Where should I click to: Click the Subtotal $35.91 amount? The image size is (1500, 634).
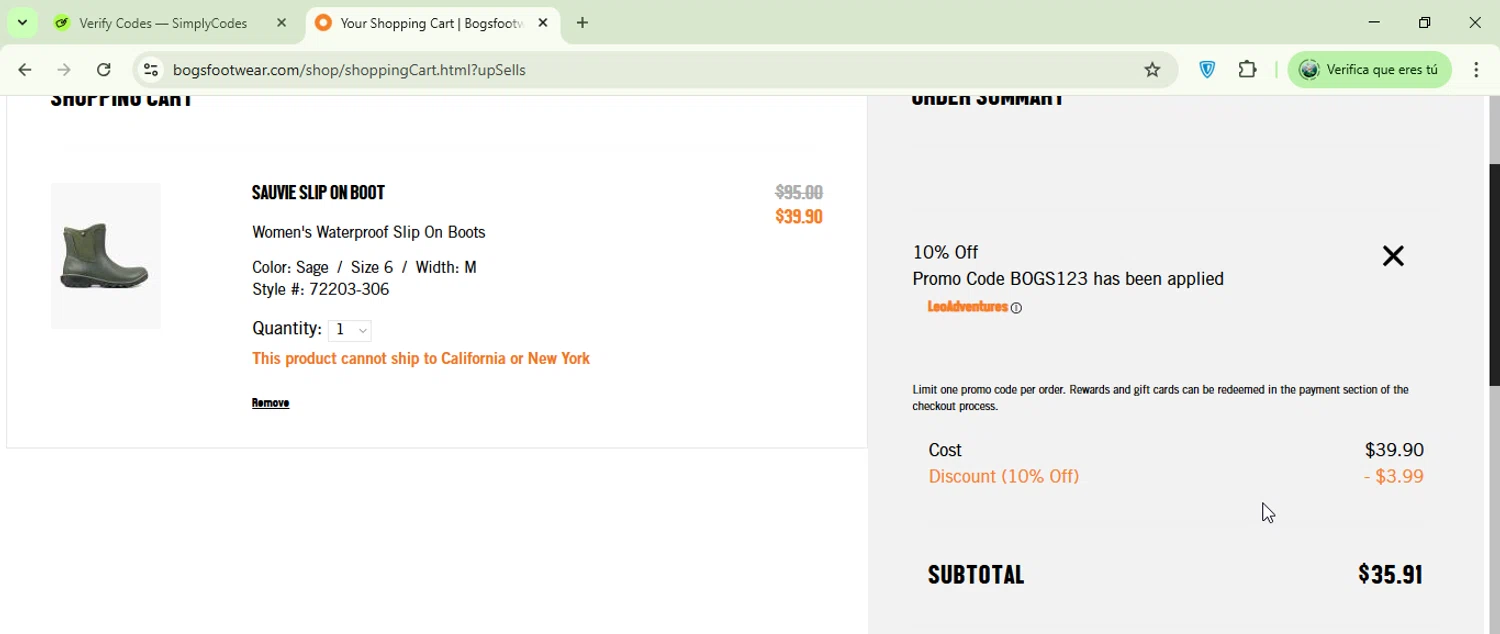1390,574
